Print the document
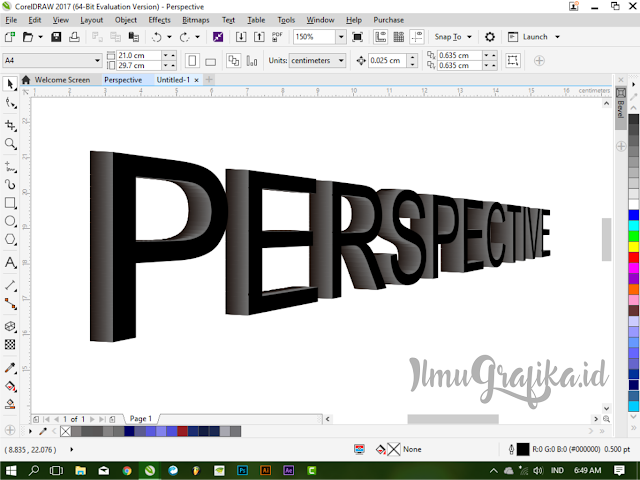Screen dimensions: 640x480 click(74, 37)
